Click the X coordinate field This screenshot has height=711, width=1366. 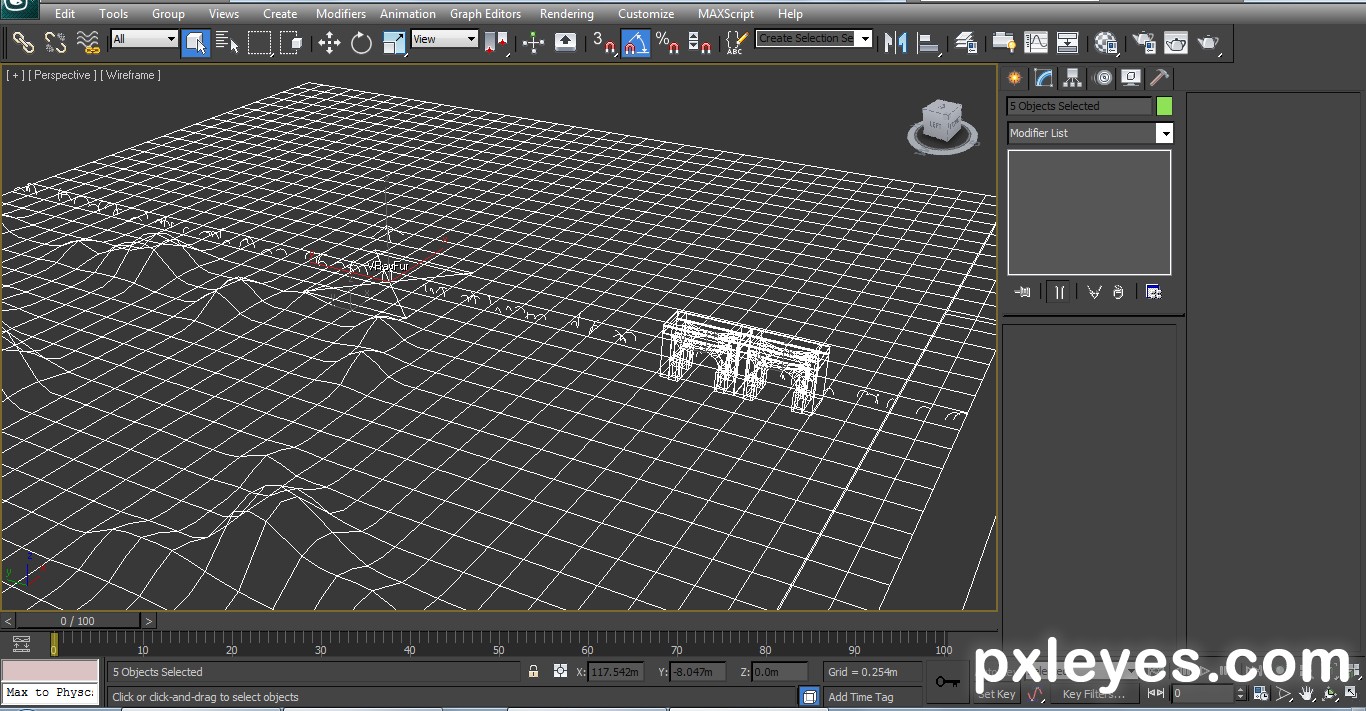pyautogui.click(x=615, y=672)
